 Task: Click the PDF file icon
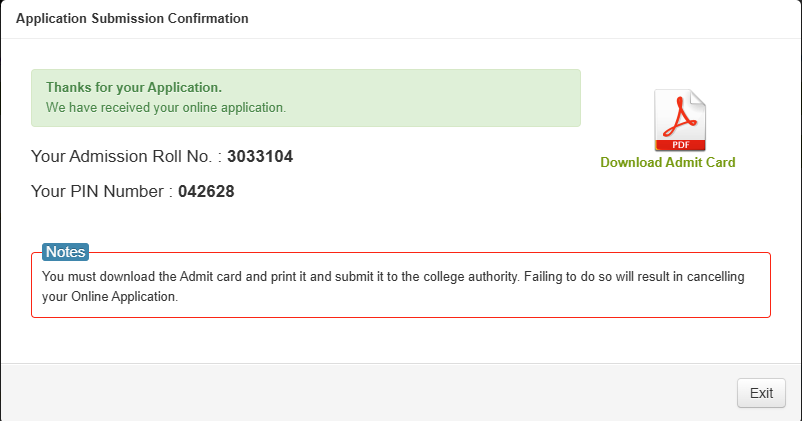coord(680,120)
